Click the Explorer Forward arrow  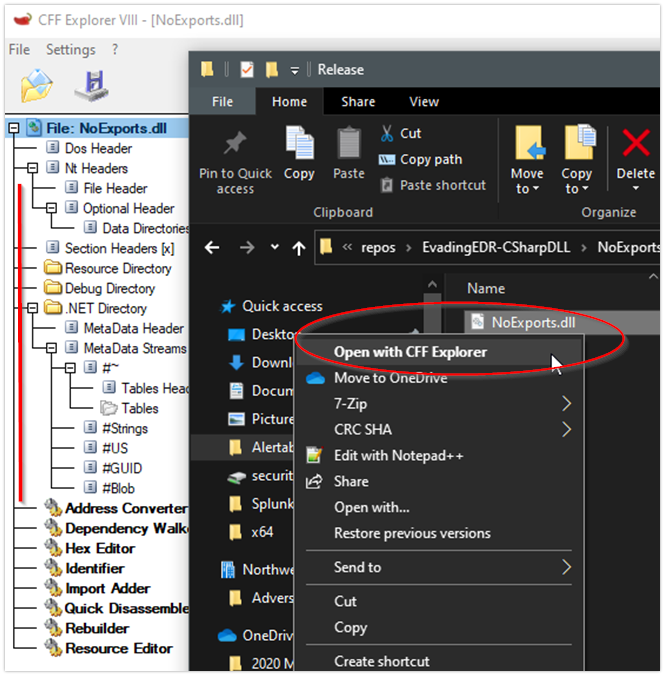[247, 247]
